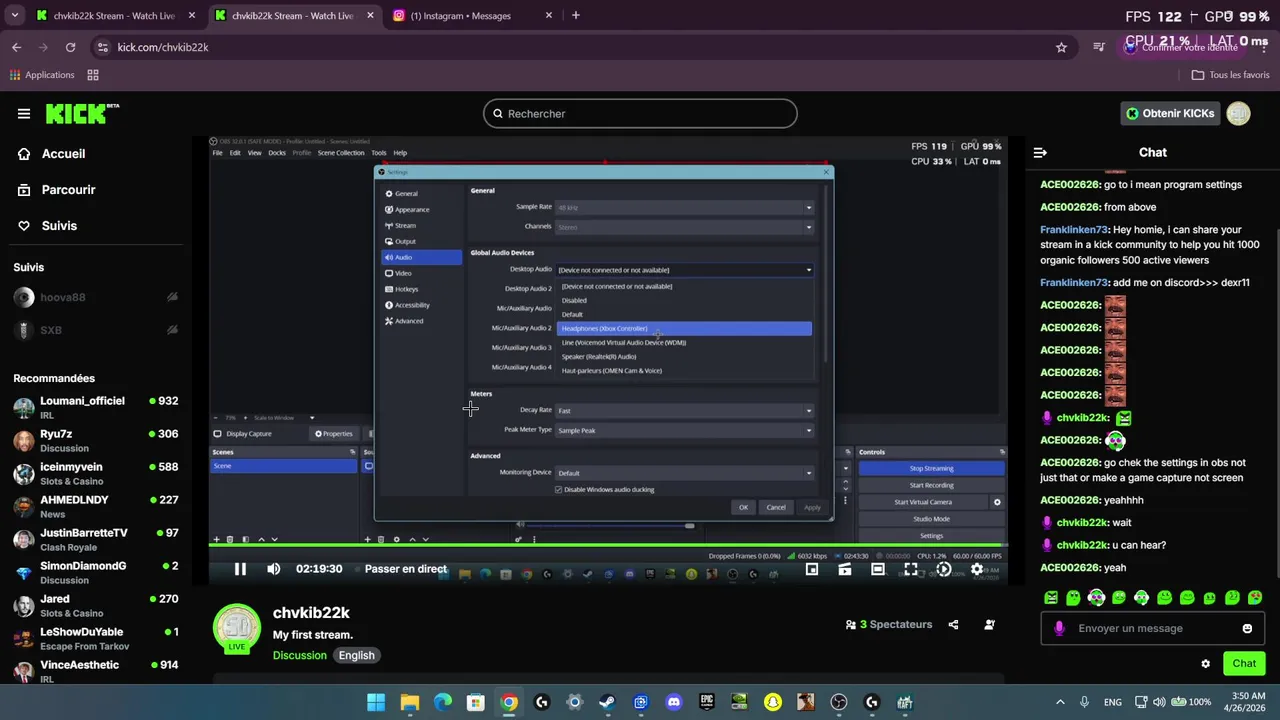Click the clip creation icon in player
Viewport: 1280px width, 720px height.
point(845,569)
